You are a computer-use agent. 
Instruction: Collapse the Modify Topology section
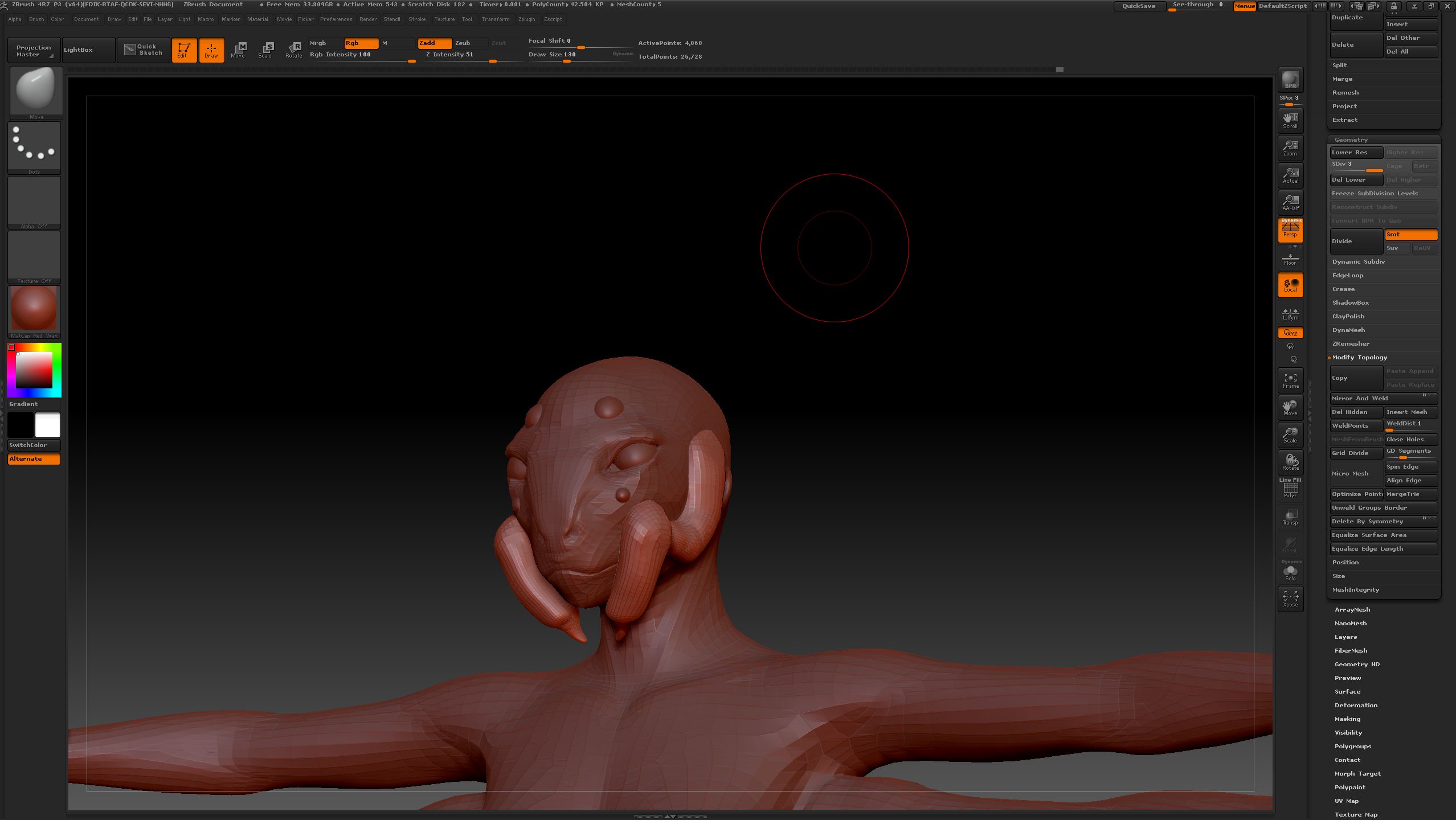(1359, 358)
